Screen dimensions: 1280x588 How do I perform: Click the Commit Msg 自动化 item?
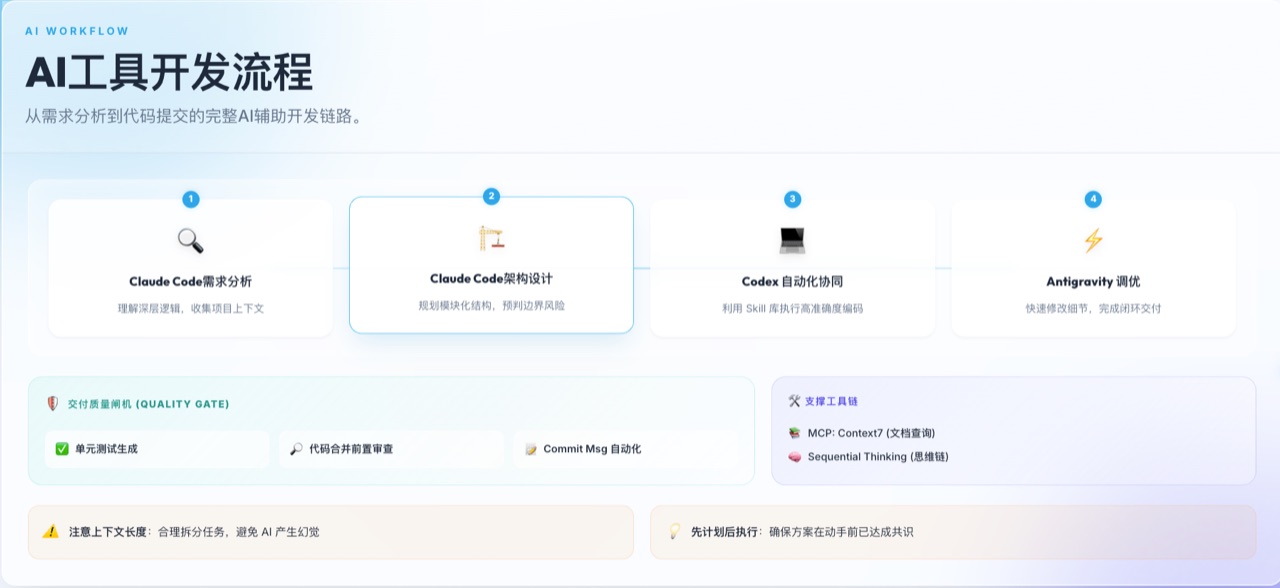[626, 449]
